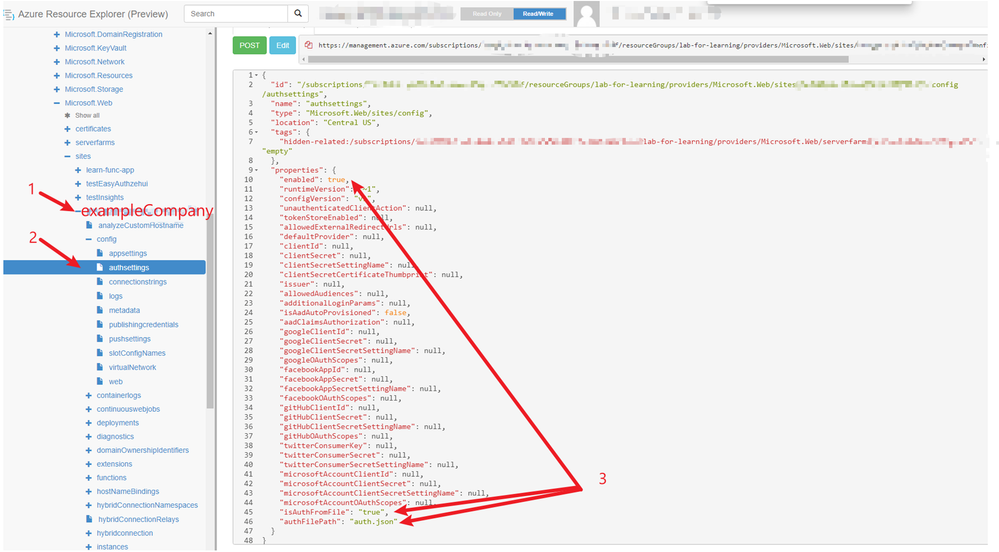Fold the properties block at line 9
Screen dimensions: 999x552
[x=256, y=170]
